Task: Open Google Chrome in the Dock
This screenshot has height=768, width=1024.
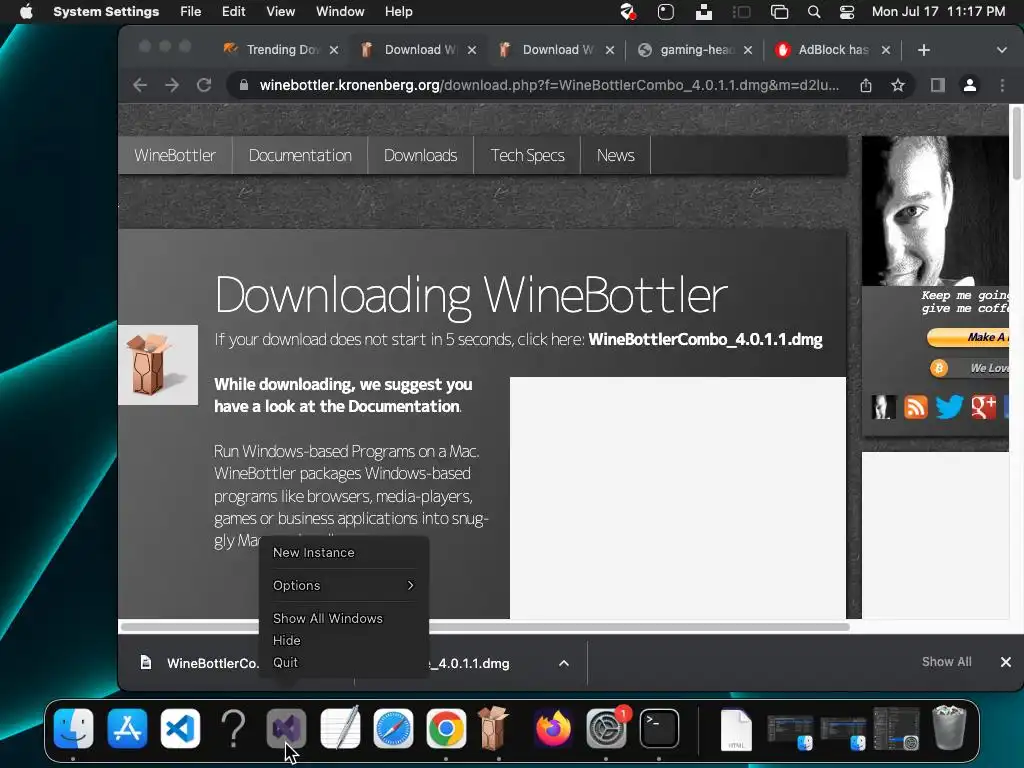Action: coord(446,728)
